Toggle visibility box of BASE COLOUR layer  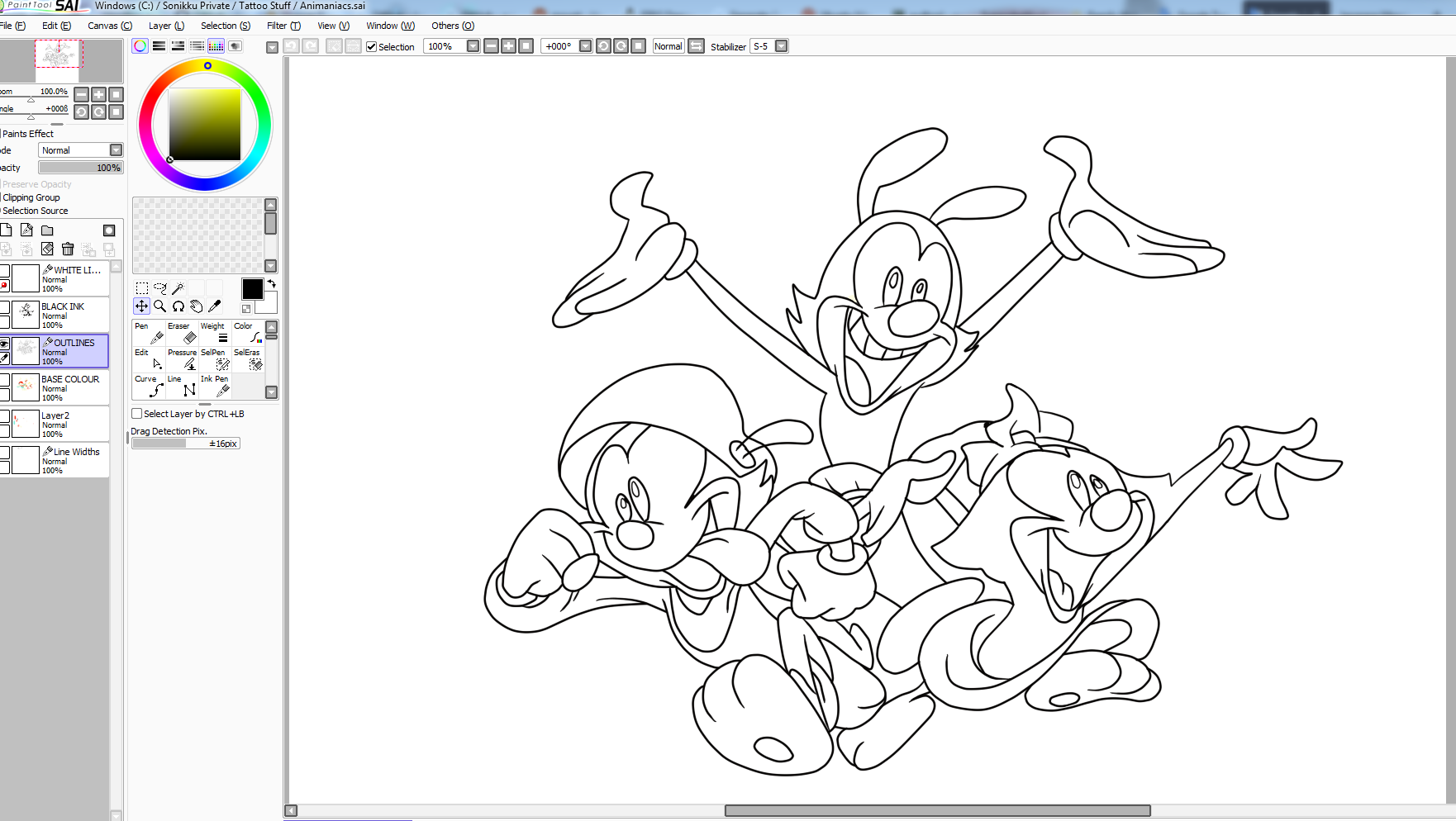4,380
